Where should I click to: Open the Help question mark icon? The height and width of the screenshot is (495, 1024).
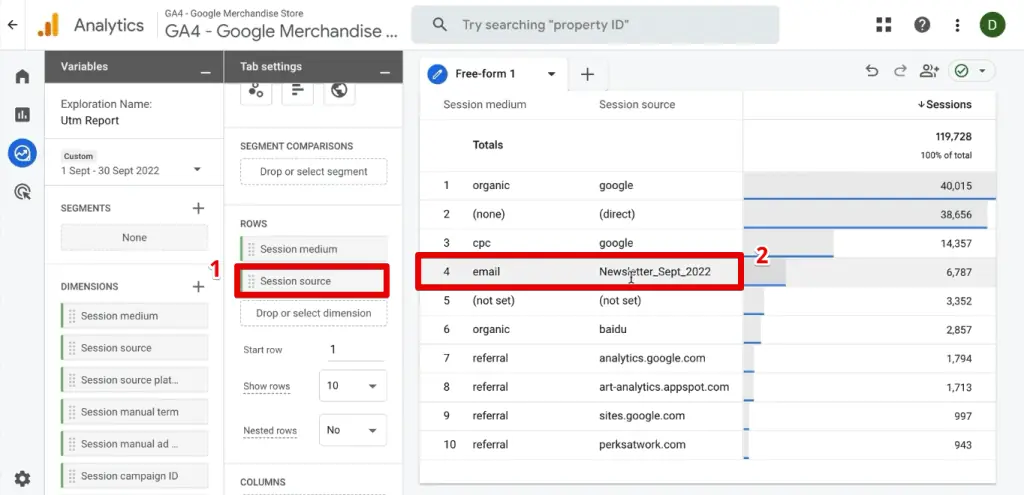(x=922, y=25)
